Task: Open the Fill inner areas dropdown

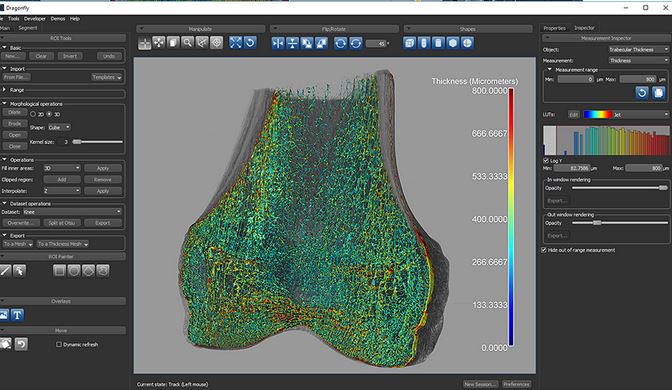Action: tap(62, 168)
